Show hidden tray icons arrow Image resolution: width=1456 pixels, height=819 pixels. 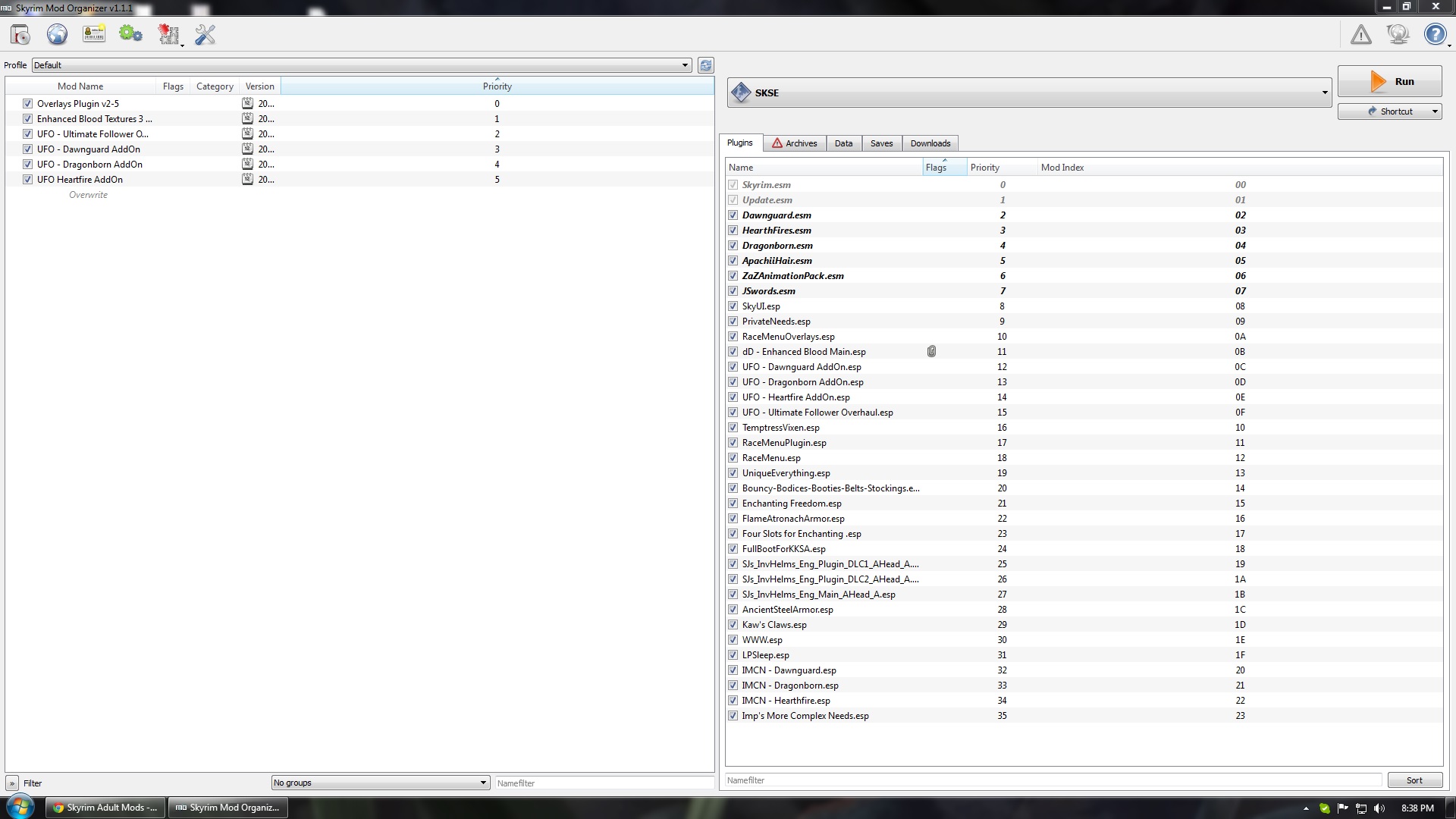click(x=1306, y=808)
